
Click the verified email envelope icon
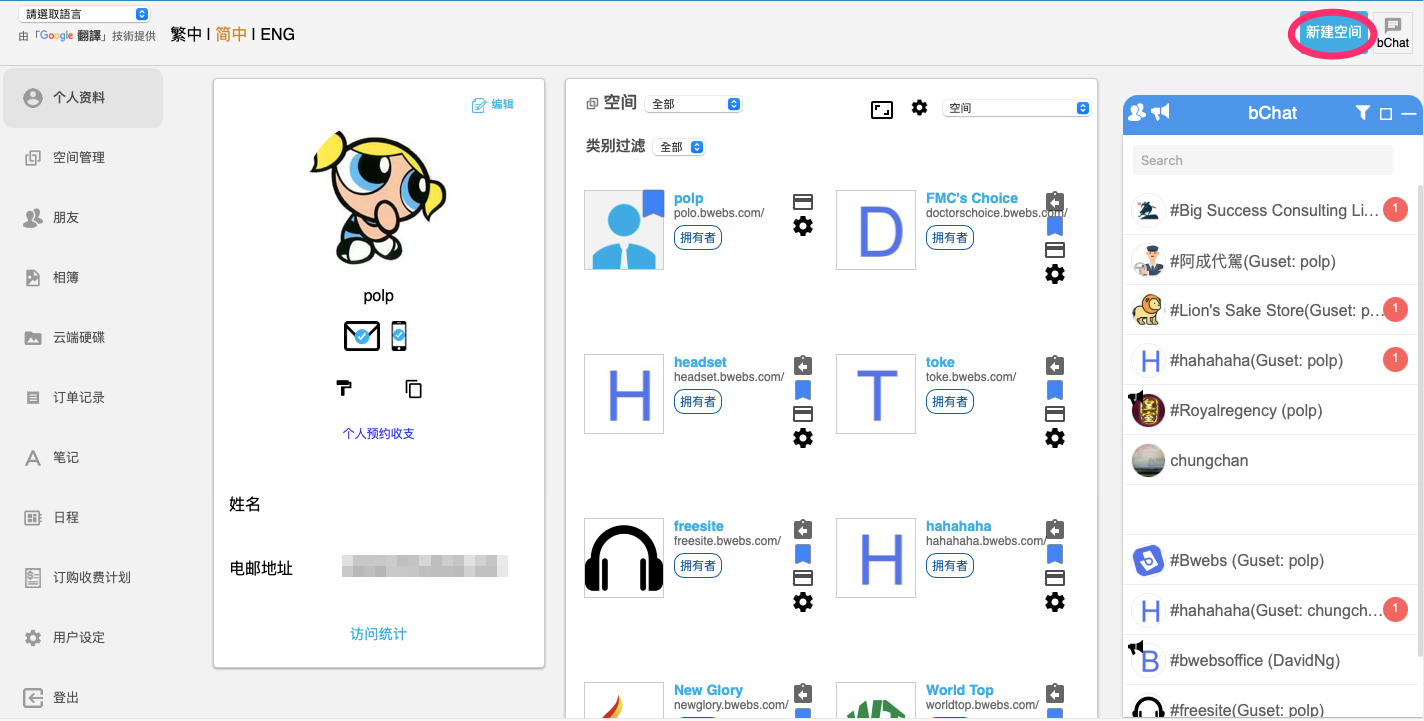point(361,336)
